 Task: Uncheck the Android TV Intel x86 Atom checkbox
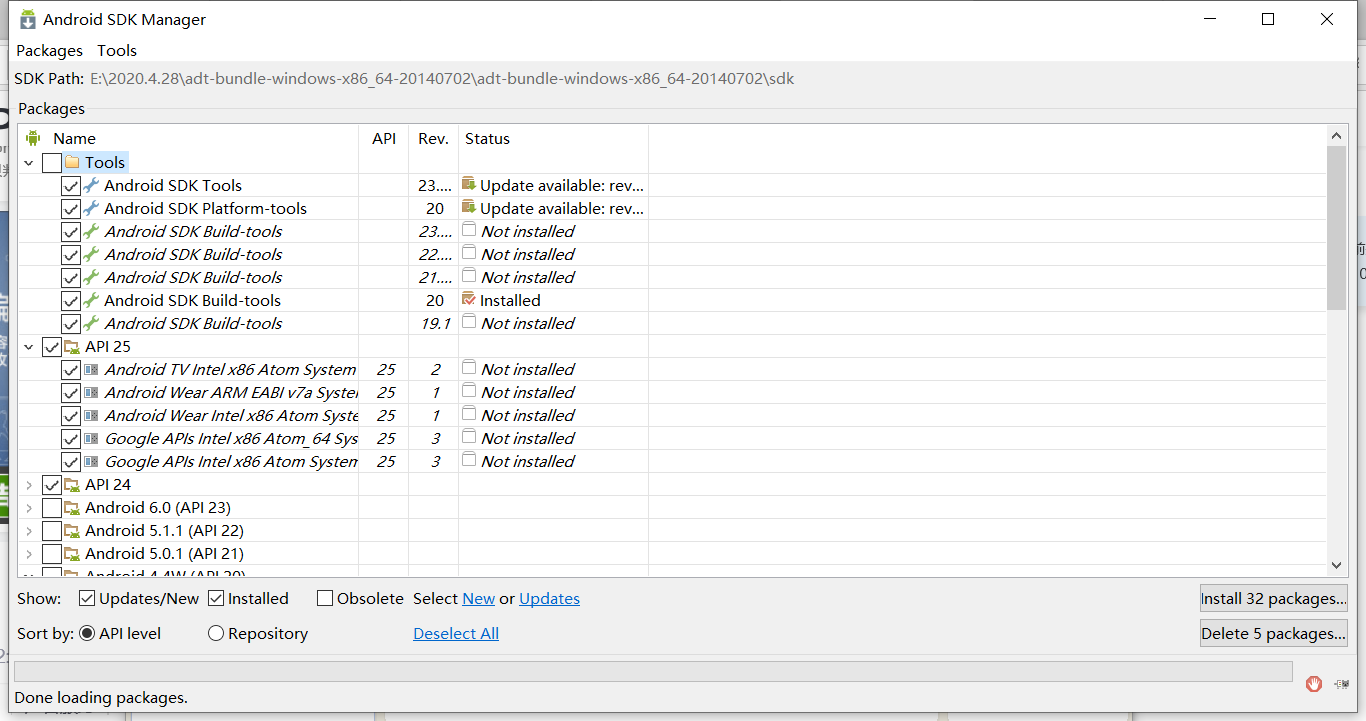click(x=71, y=370)
